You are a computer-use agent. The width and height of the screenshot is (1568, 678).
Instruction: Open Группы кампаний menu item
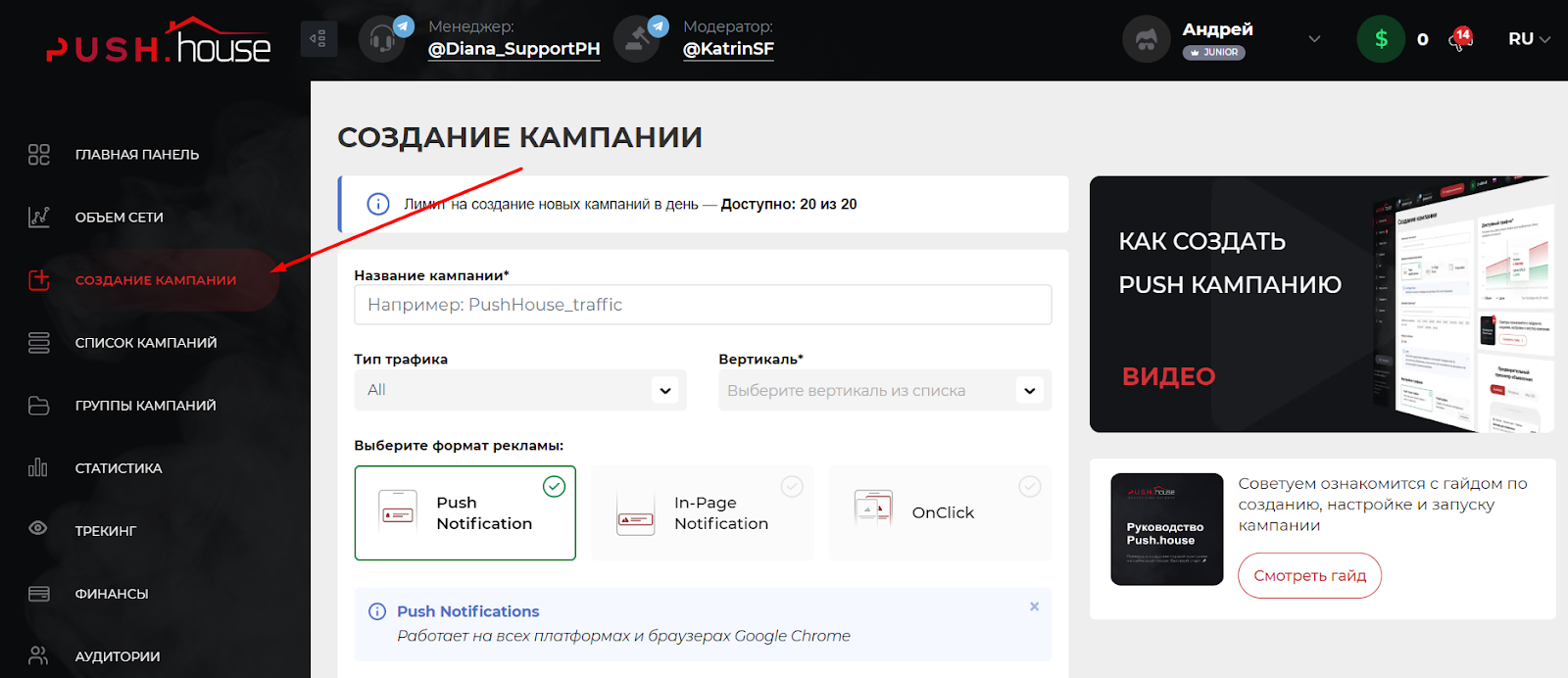pos(145,406)
